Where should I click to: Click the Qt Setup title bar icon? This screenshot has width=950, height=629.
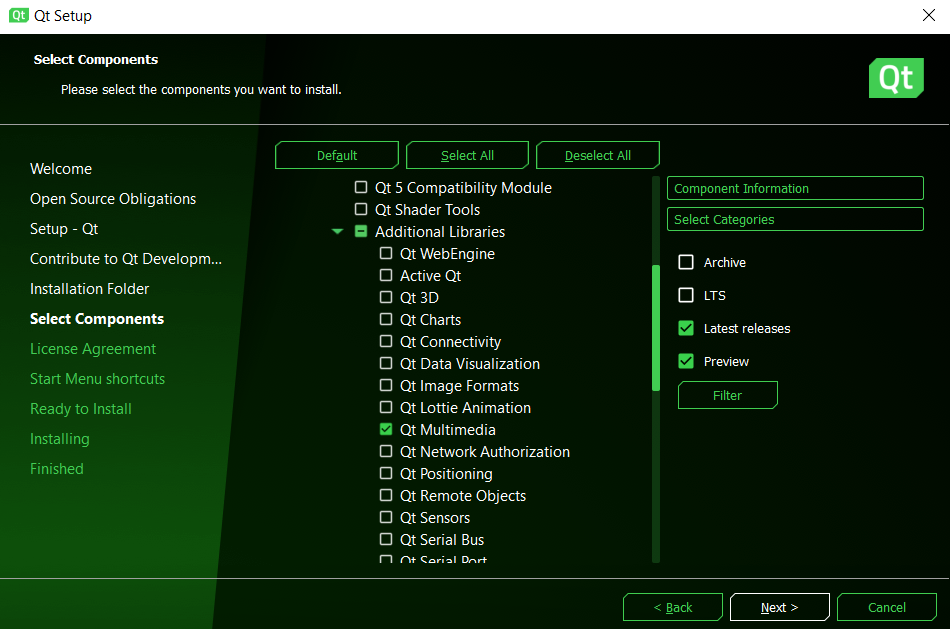(x=18, y=15)
